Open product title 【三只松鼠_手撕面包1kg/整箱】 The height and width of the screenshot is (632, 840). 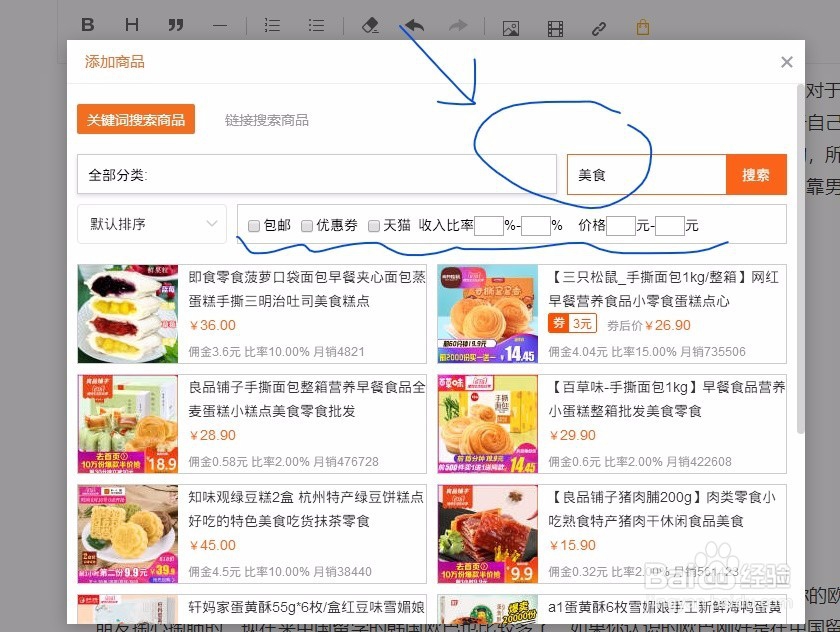(x=664, y=289)
